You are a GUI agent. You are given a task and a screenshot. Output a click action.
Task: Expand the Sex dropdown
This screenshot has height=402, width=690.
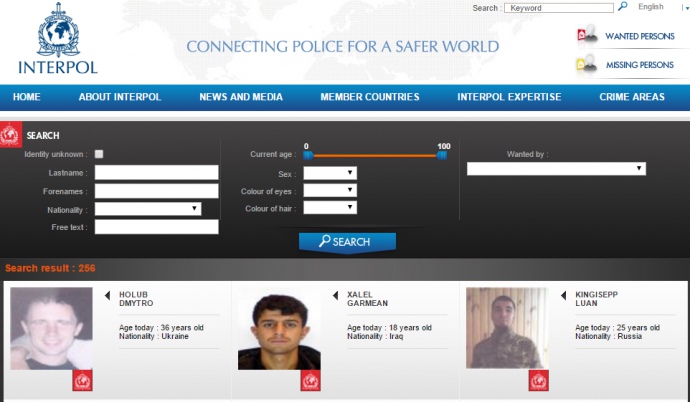pos(330,173)
